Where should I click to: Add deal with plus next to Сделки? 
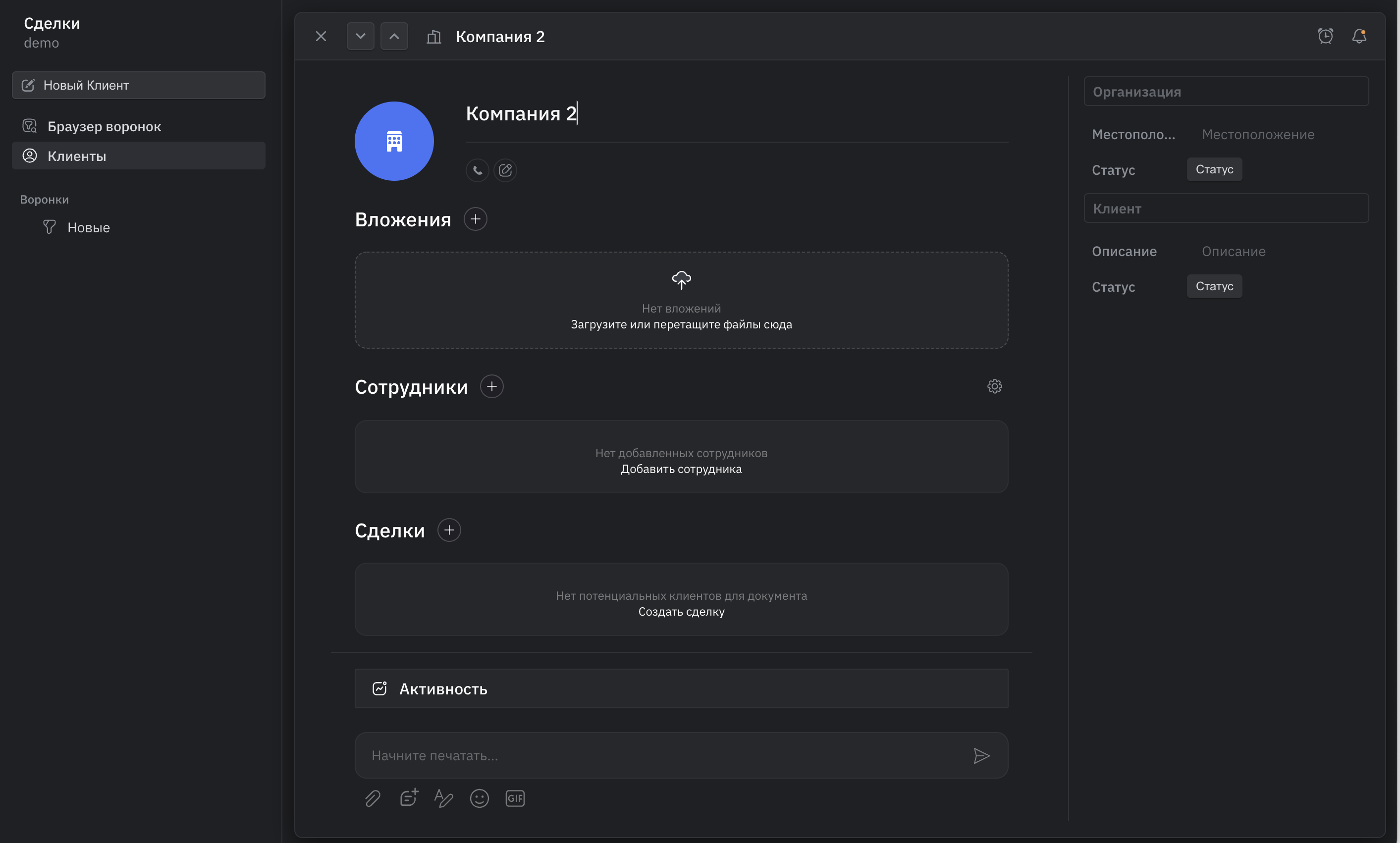click(x=449, y=530)
